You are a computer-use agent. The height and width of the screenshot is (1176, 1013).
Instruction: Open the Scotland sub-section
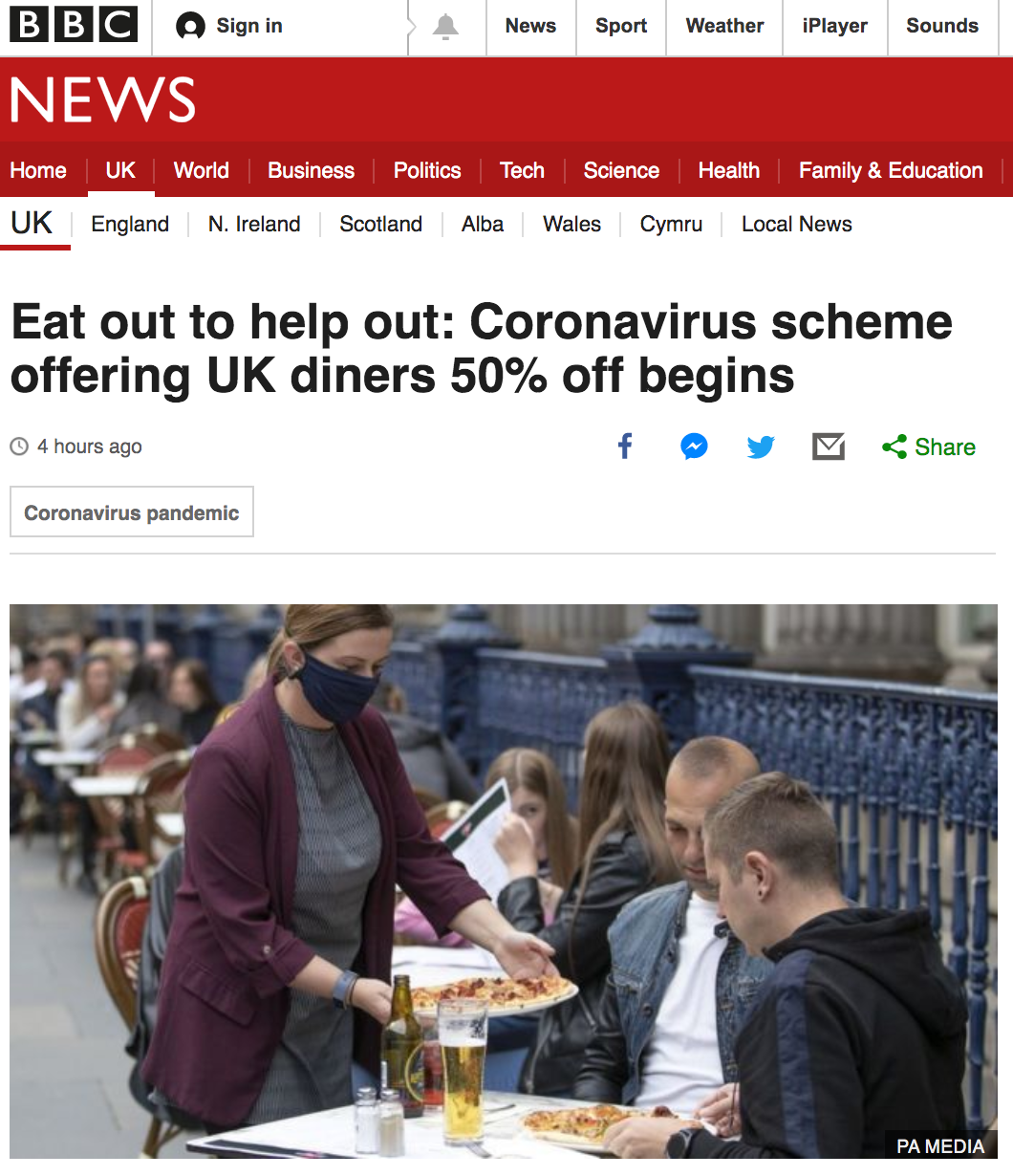click(x=380, y=224)
